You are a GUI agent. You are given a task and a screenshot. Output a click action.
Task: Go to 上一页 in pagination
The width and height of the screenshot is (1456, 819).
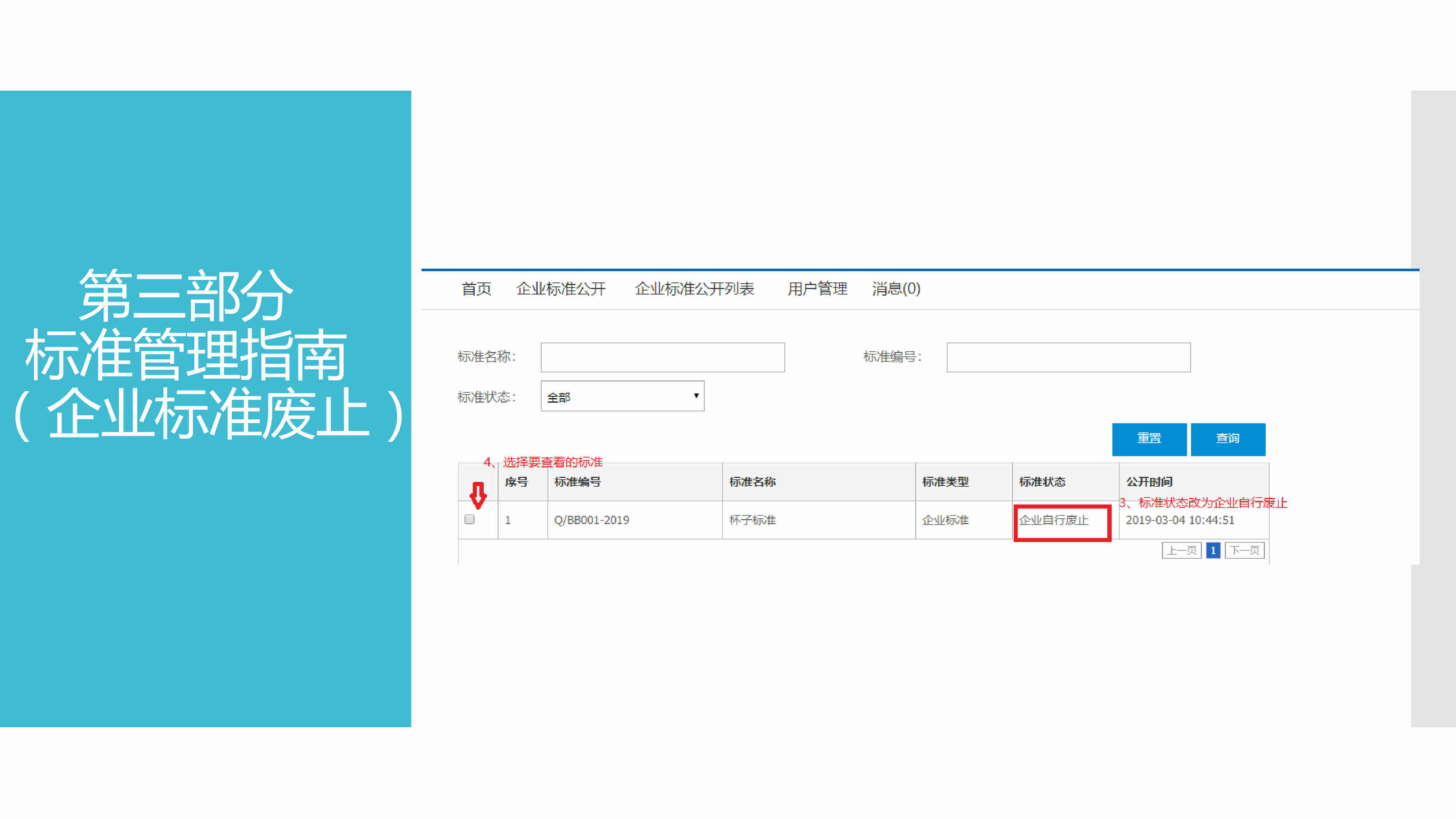pyautogui.click(x=1181, y=550)
